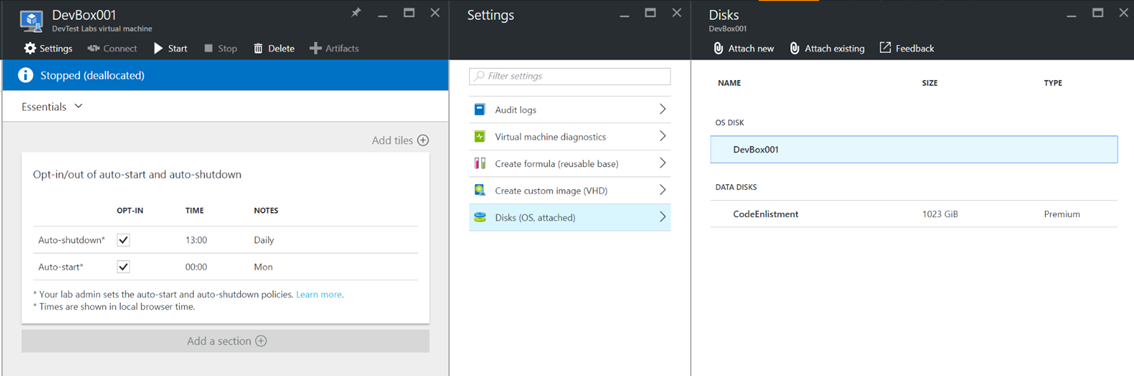Click the Add tiles plus icon
Viewport: 1134px width, 376px height.
pos(423,140)
